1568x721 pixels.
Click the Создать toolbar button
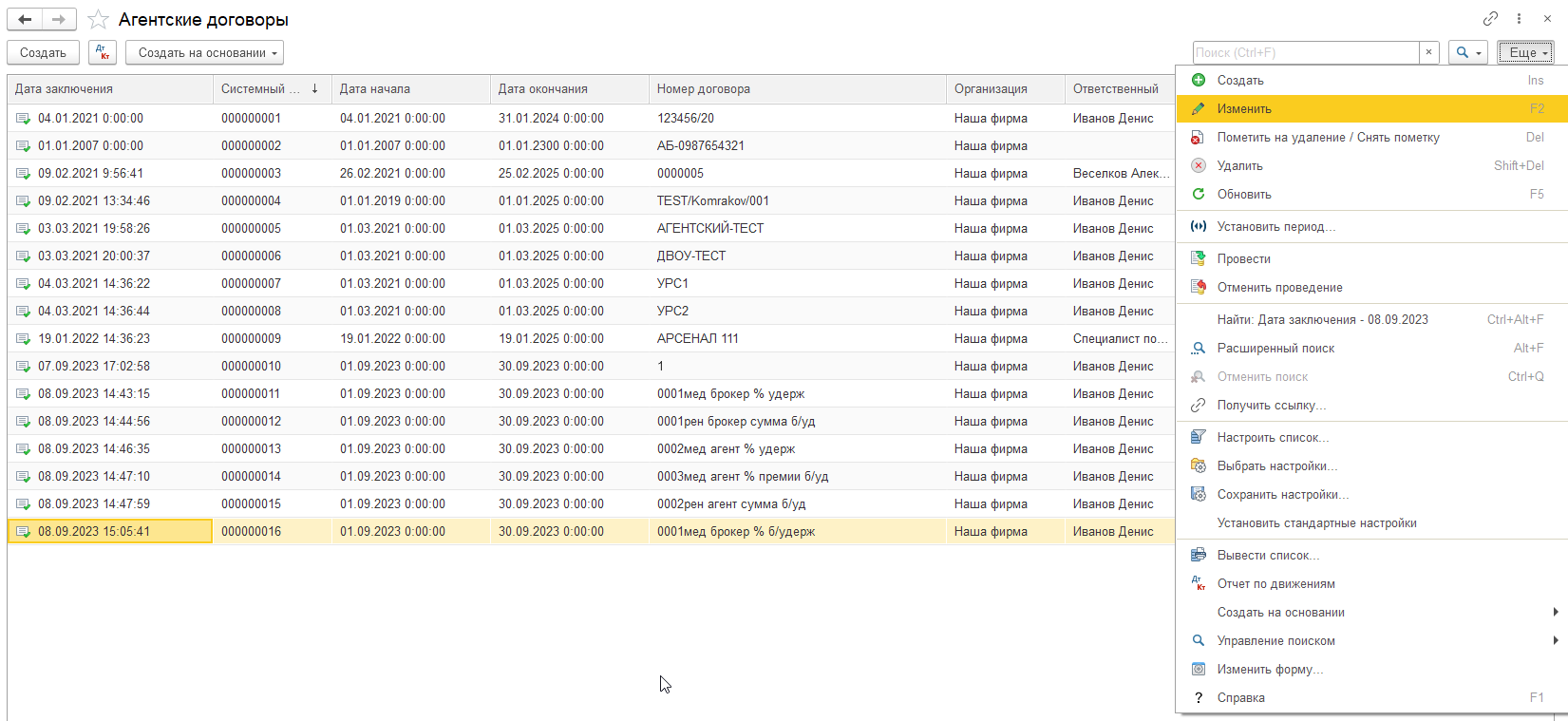43,52
